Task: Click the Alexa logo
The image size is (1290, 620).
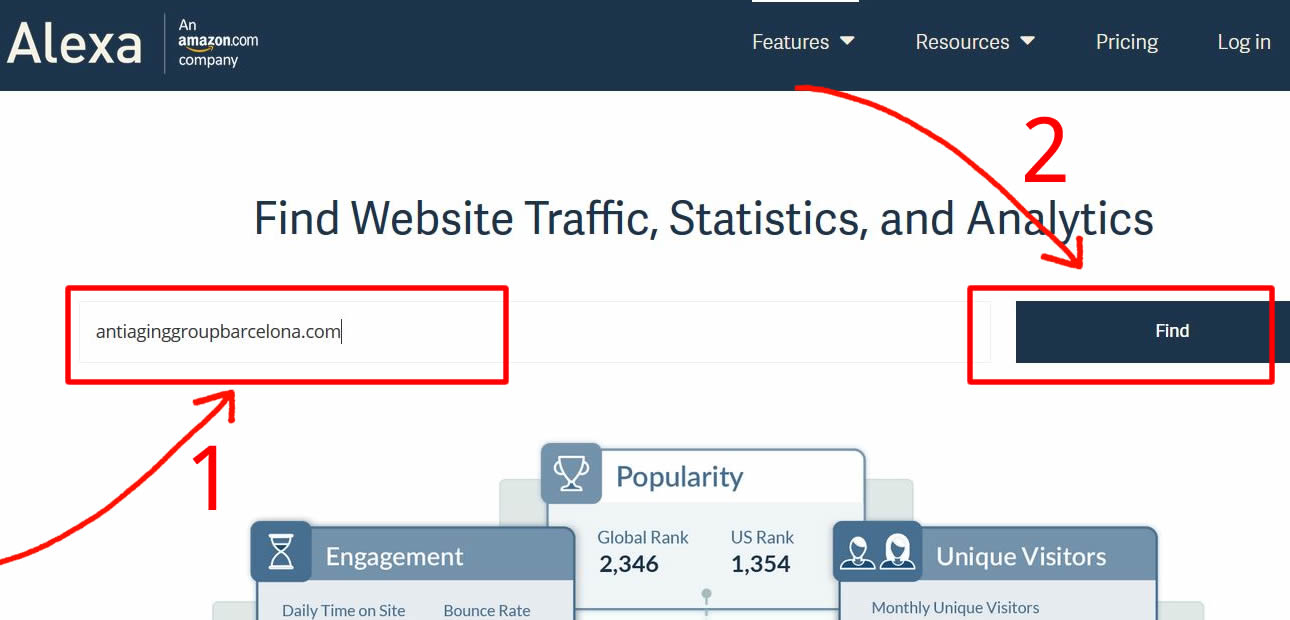Action: pyautogui.click(x=75, y=43)
